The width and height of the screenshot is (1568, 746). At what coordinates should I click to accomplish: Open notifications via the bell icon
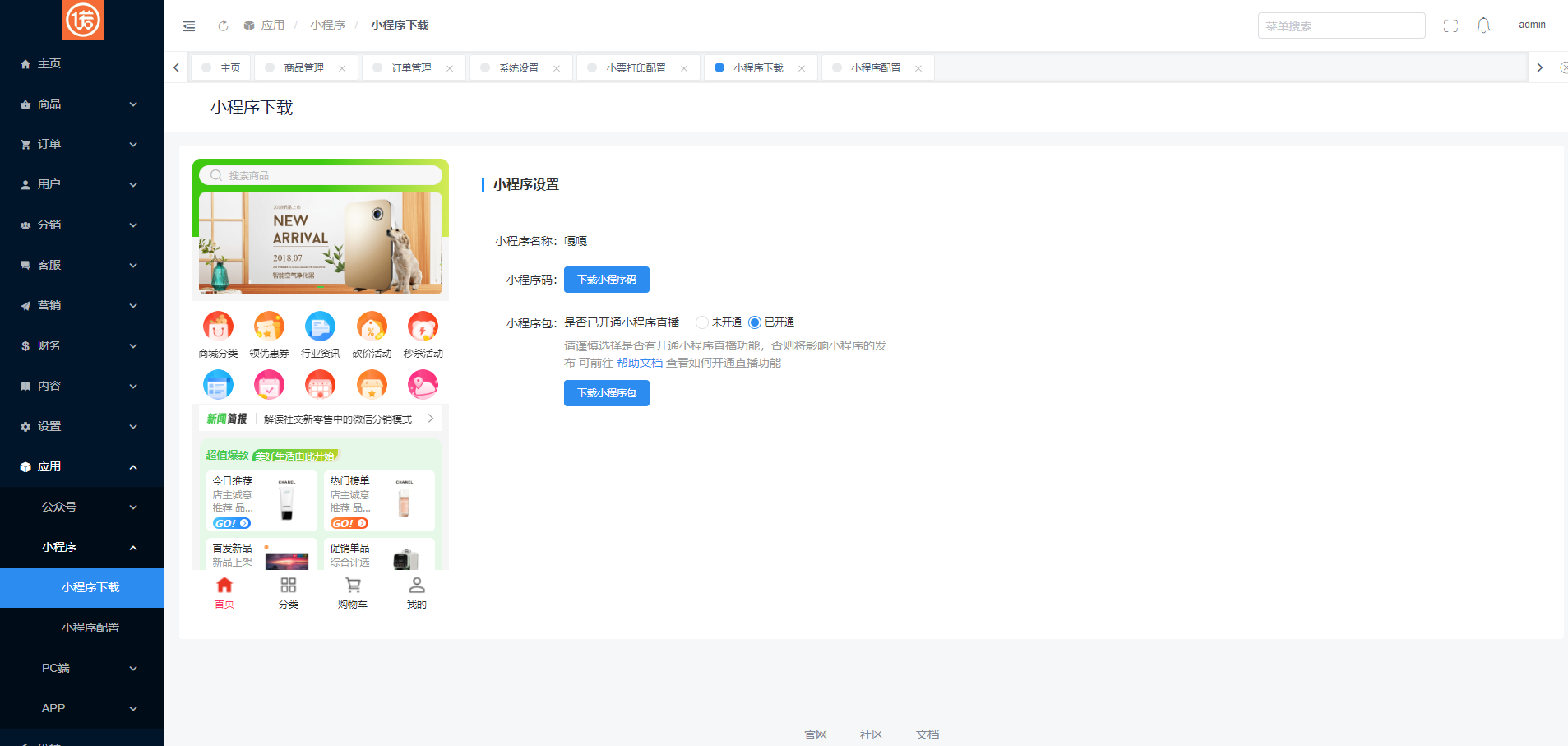(1483, 25)
